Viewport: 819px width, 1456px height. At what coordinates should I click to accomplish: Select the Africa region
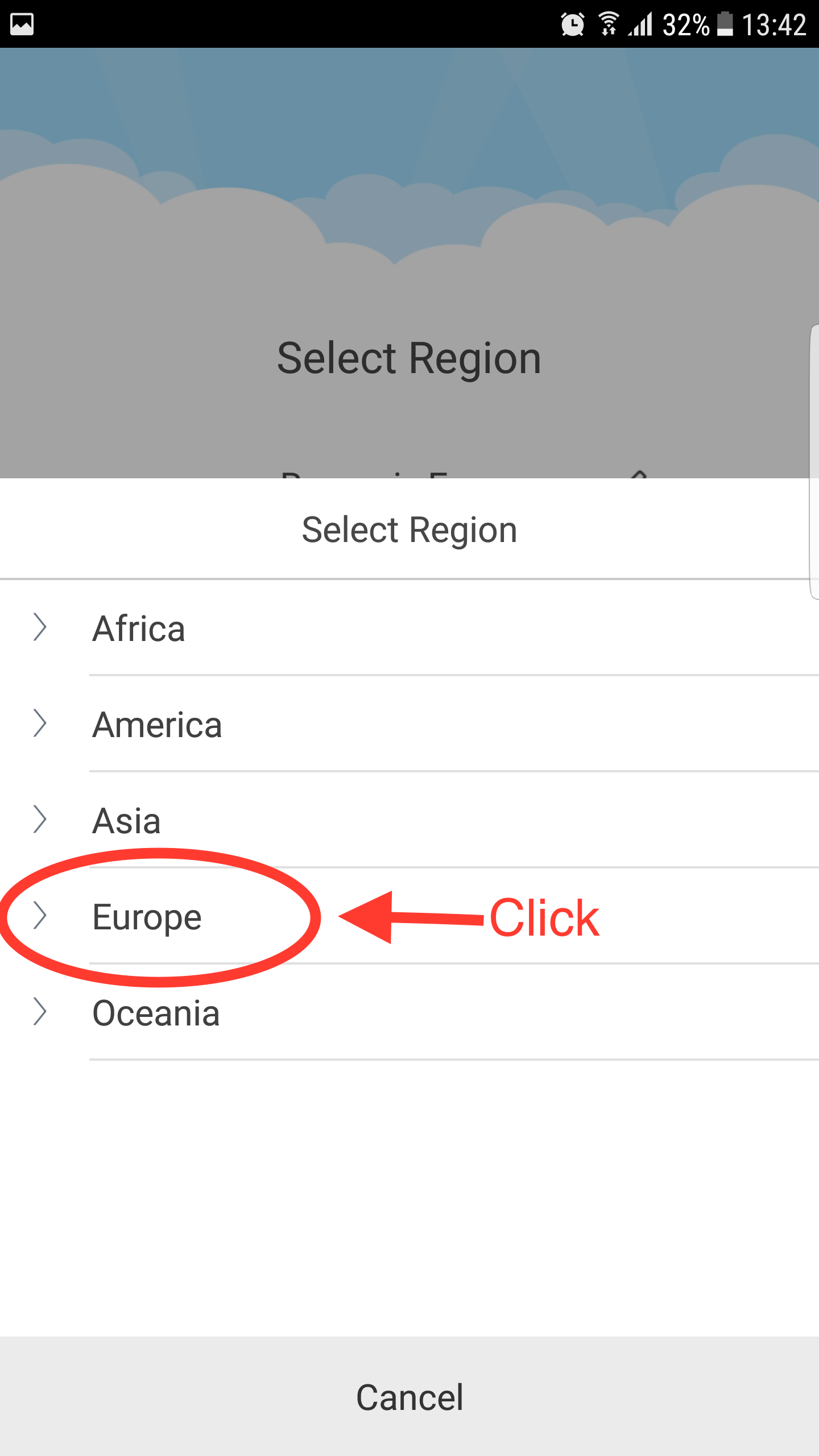tap(409, 628)
